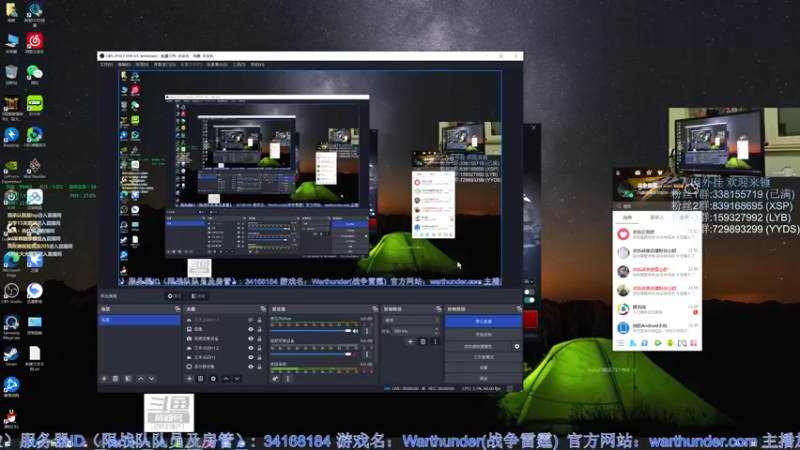Open OBS 设置 from the Controls panel
Viewport: 800px width, 450px height.
483,368
